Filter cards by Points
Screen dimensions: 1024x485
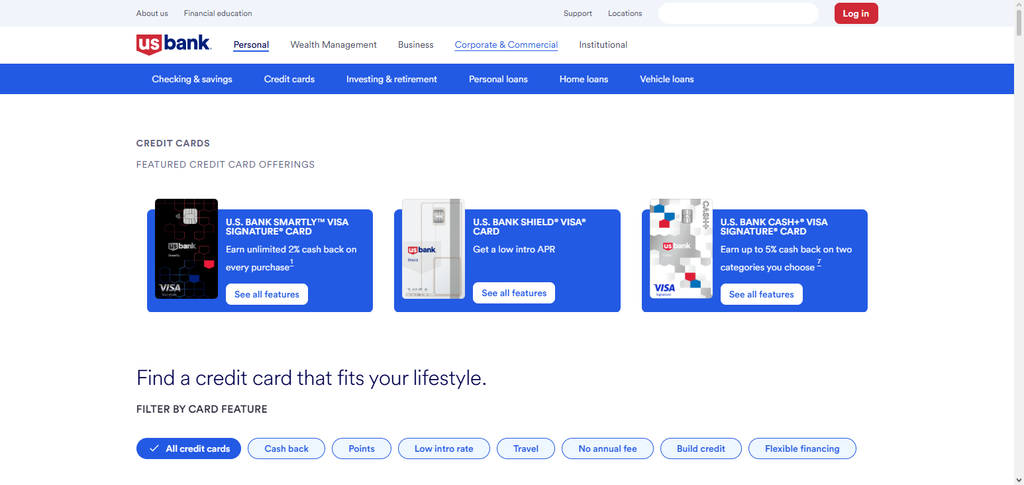(361, 448)
